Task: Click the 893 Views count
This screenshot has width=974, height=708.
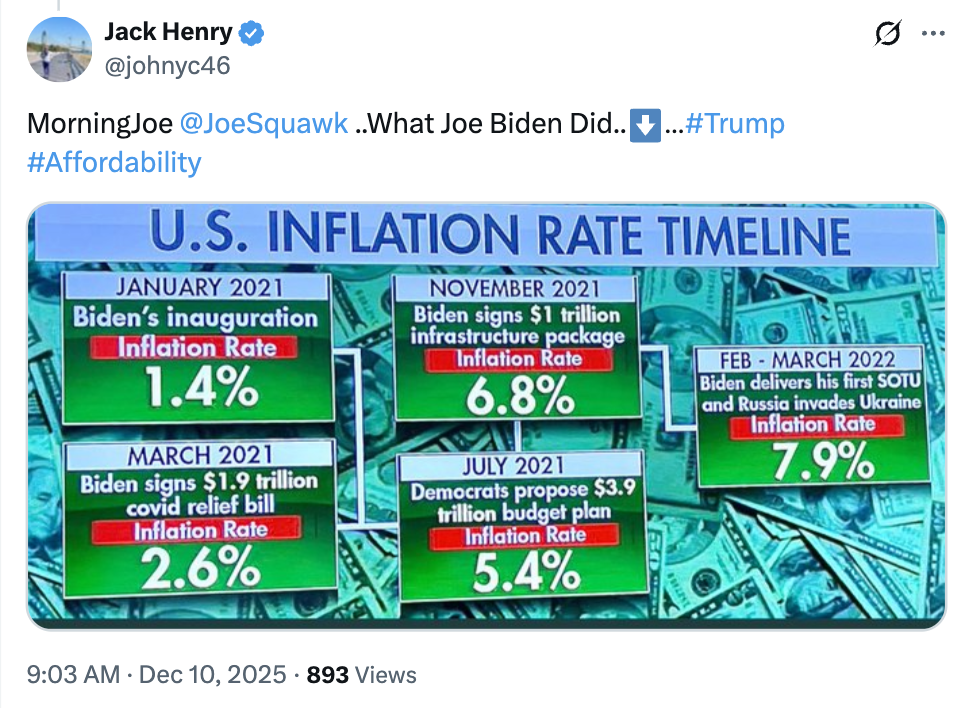Action: [x=361, y=674]
